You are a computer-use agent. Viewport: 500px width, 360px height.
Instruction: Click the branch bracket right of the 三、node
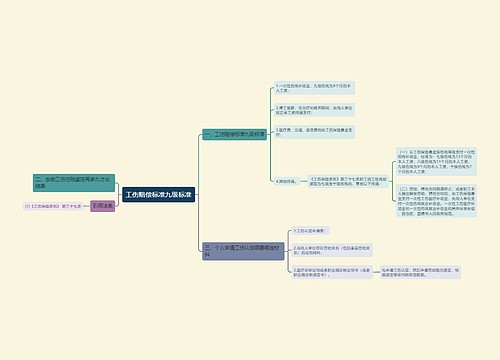click(288, 251)
